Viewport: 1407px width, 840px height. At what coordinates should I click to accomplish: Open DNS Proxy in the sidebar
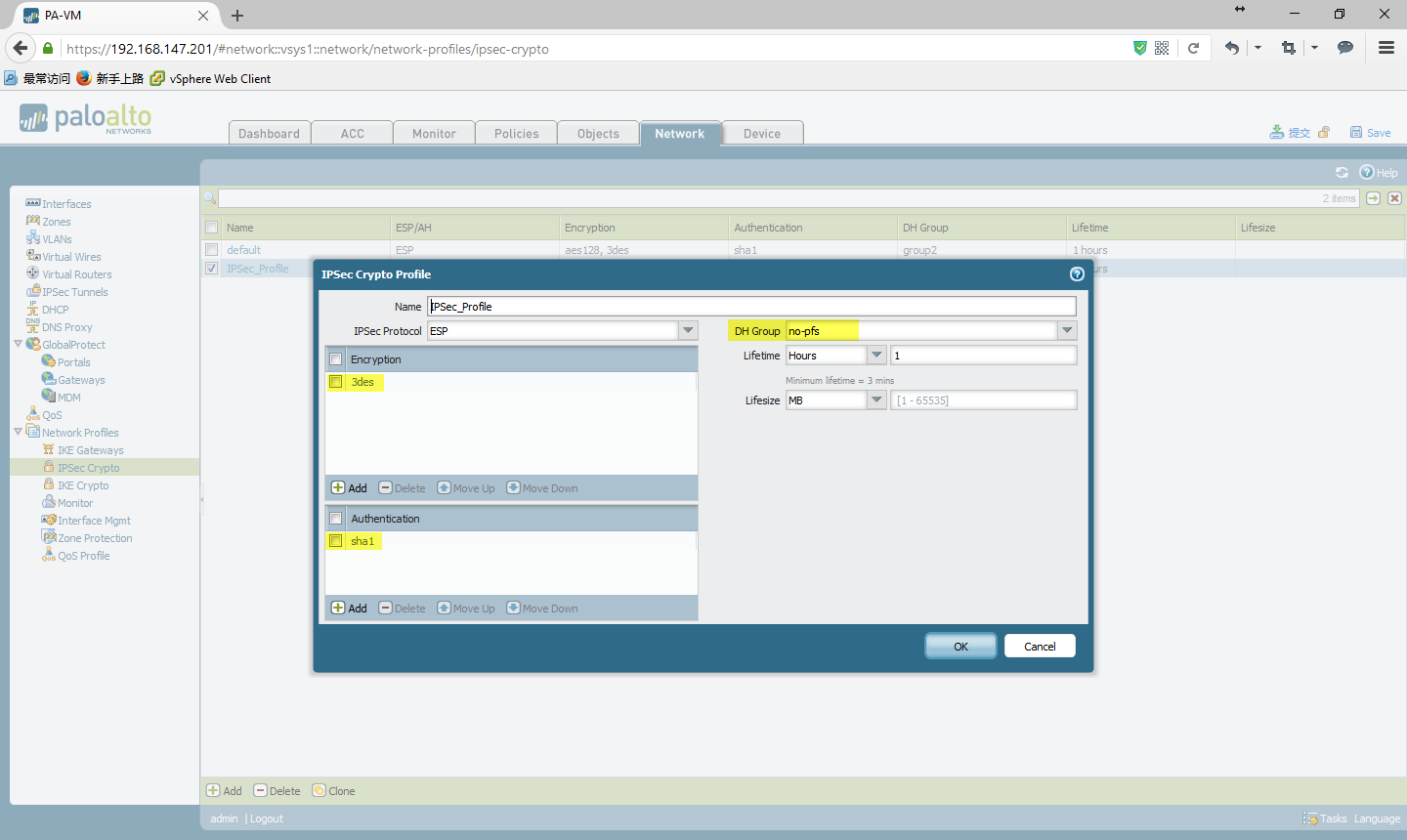(66, 327)
